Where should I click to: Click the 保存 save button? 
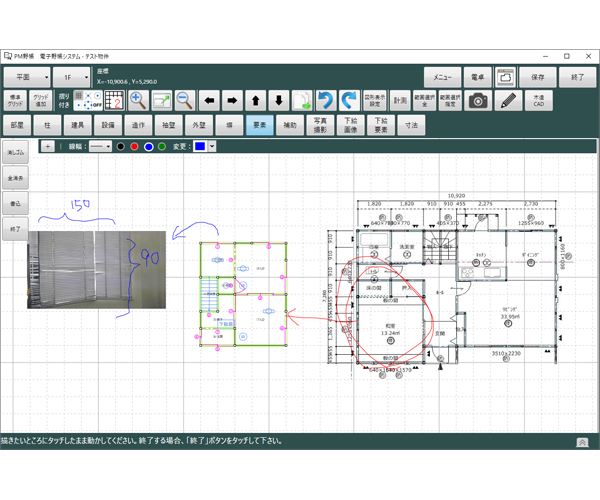[x=538, y=77]
